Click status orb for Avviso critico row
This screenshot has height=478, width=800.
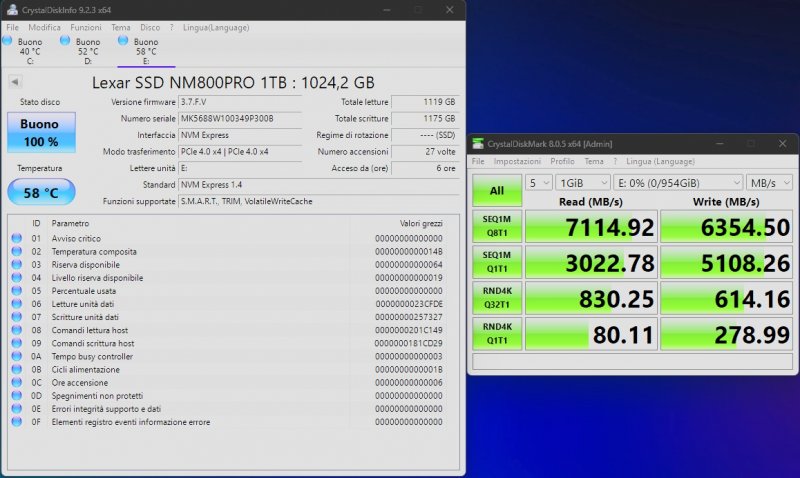(16, 238)
